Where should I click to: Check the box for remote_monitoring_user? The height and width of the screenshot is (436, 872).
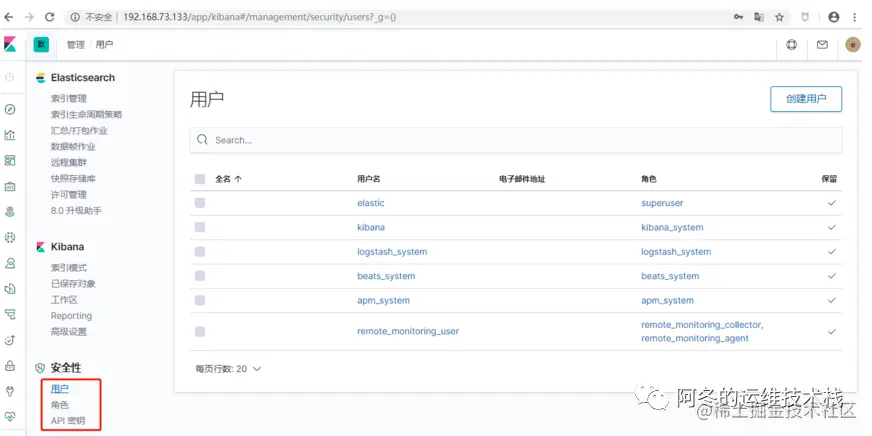click(x=200, y=331)
